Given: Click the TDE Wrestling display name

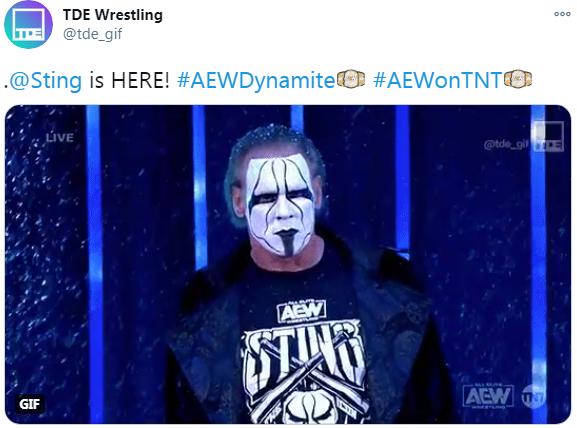Looking at the screenshot, I should coord(113,15).
